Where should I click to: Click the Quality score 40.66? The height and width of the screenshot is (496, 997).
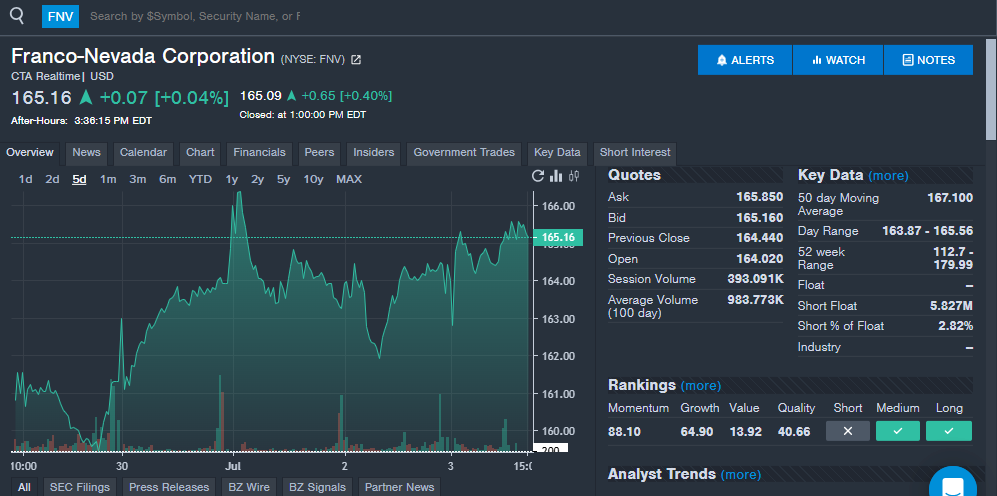pos(794,432)
